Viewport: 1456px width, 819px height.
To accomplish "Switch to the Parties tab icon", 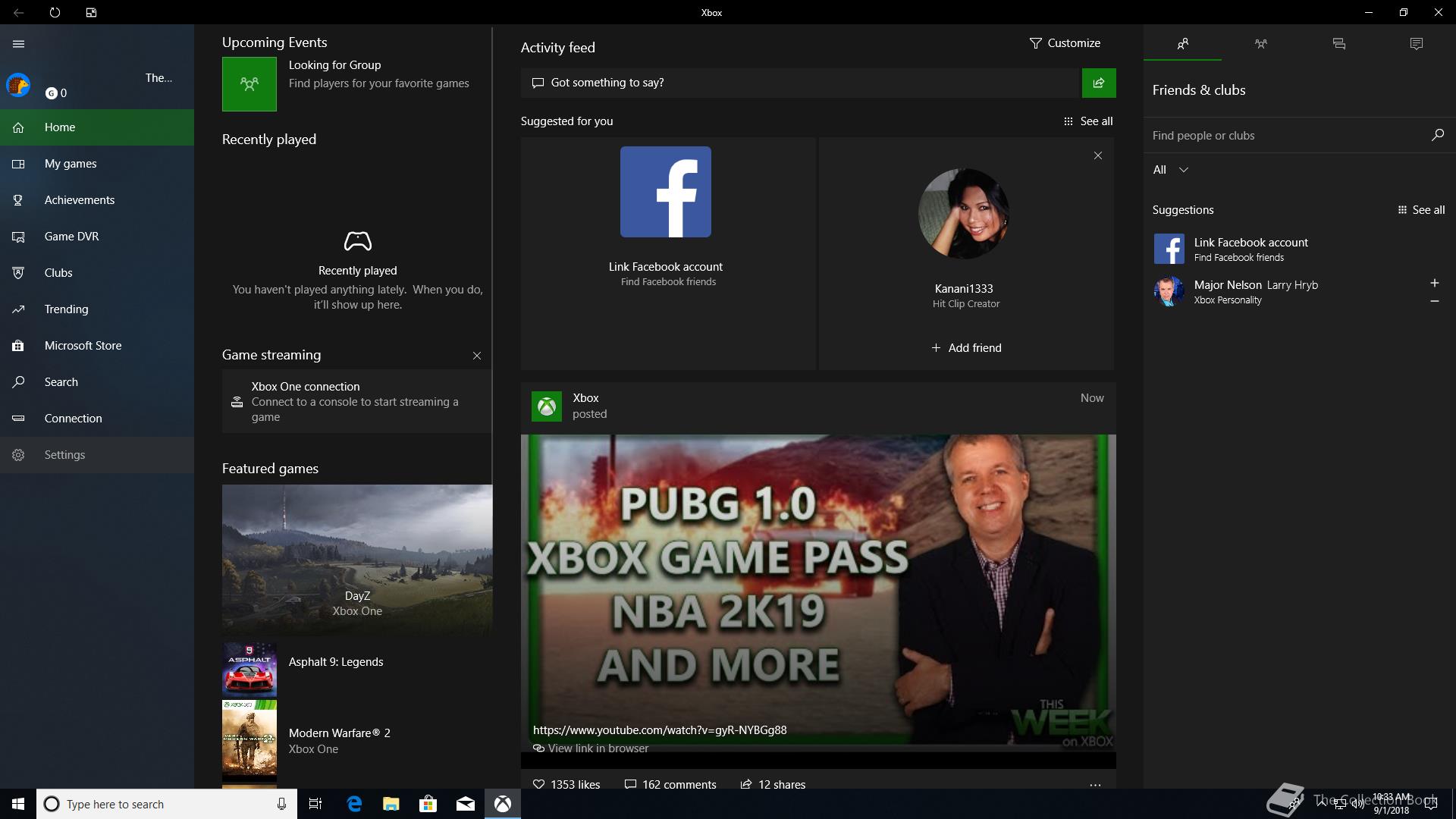I will (x=1261, y=44).
